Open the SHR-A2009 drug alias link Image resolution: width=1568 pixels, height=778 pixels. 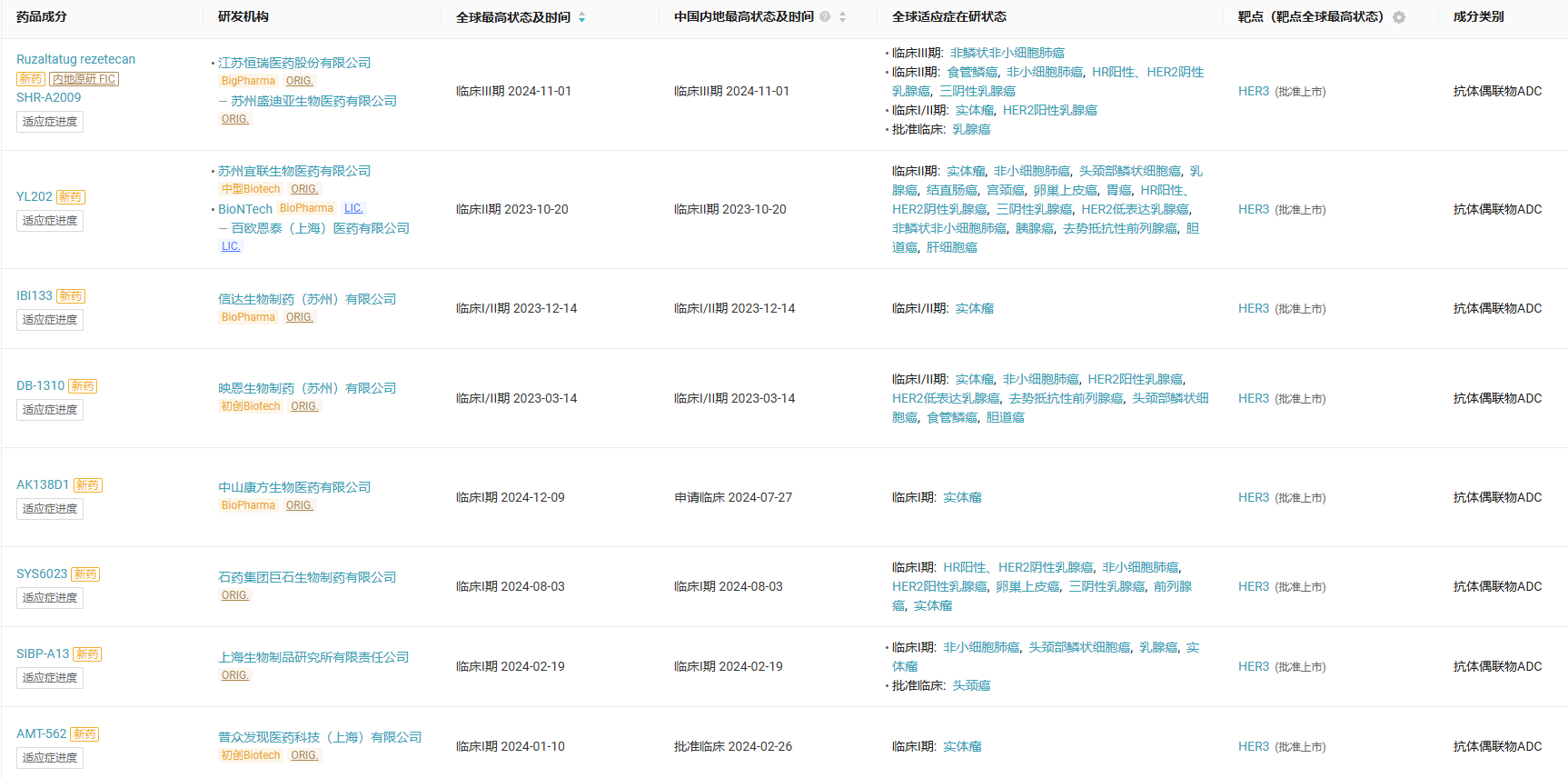pyautogui.click(x=48, y=97)
